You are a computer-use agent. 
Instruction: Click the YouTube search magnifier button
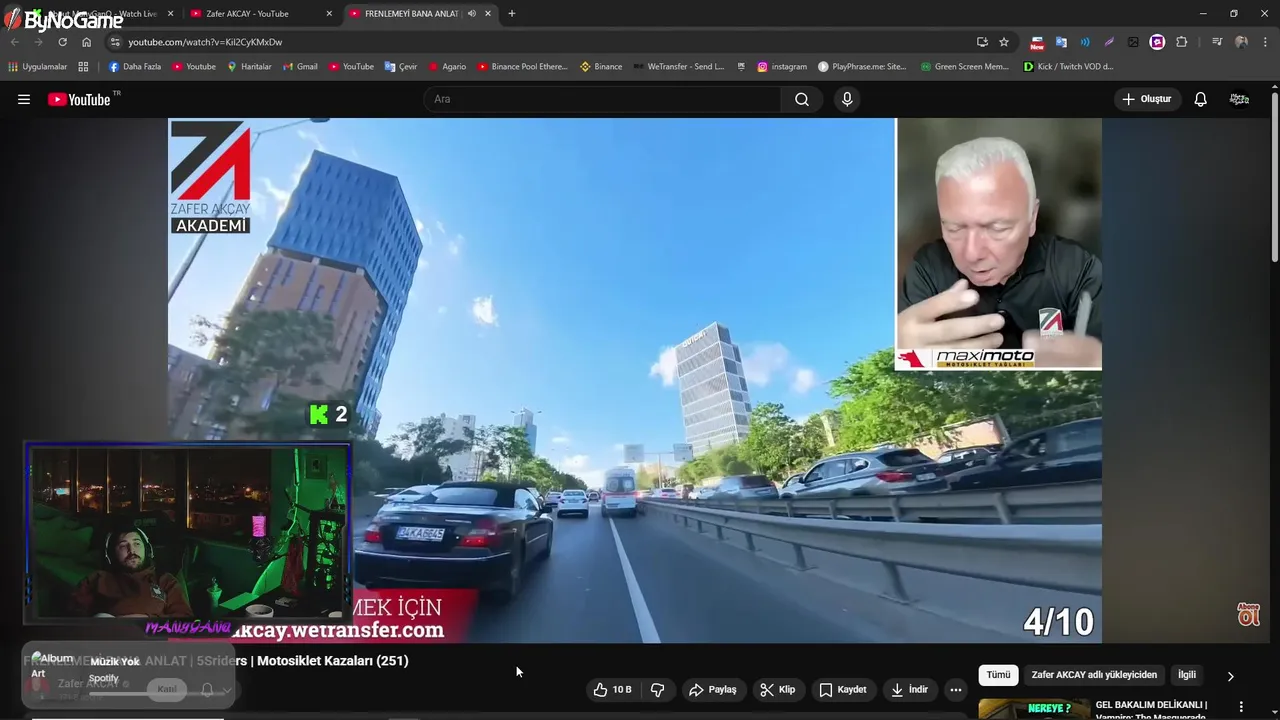coord(802,99)
